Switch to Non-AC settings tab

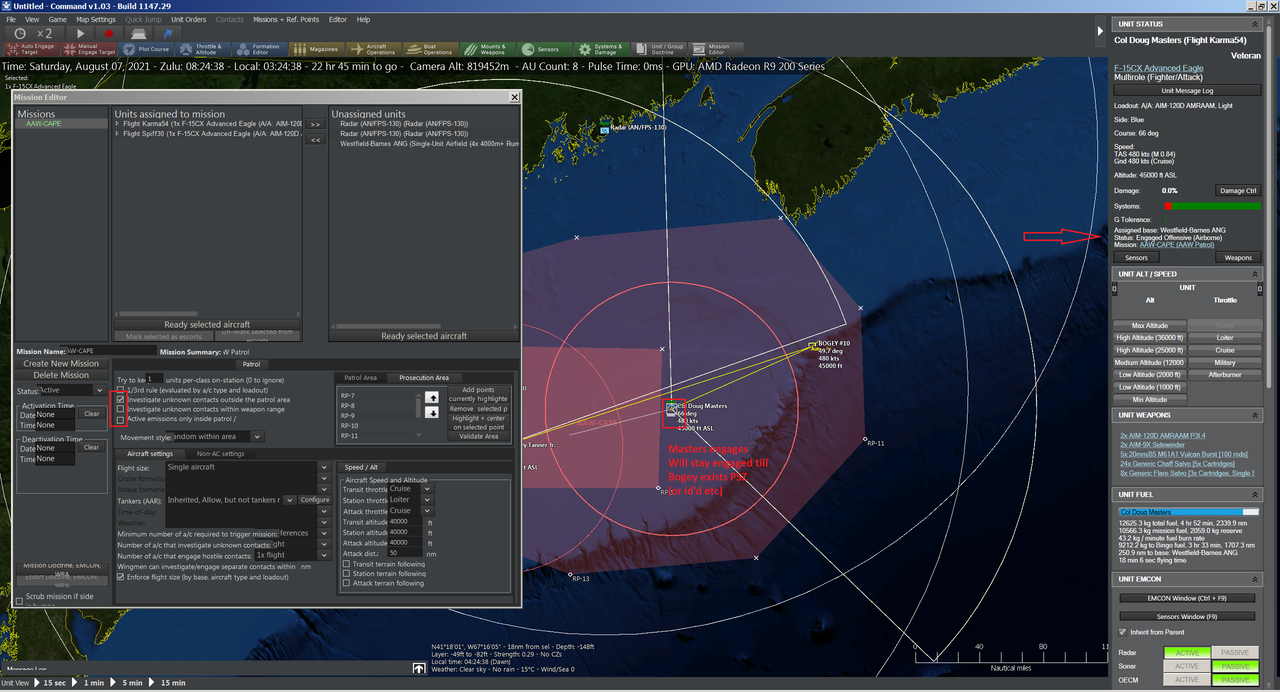pos(220,454)
